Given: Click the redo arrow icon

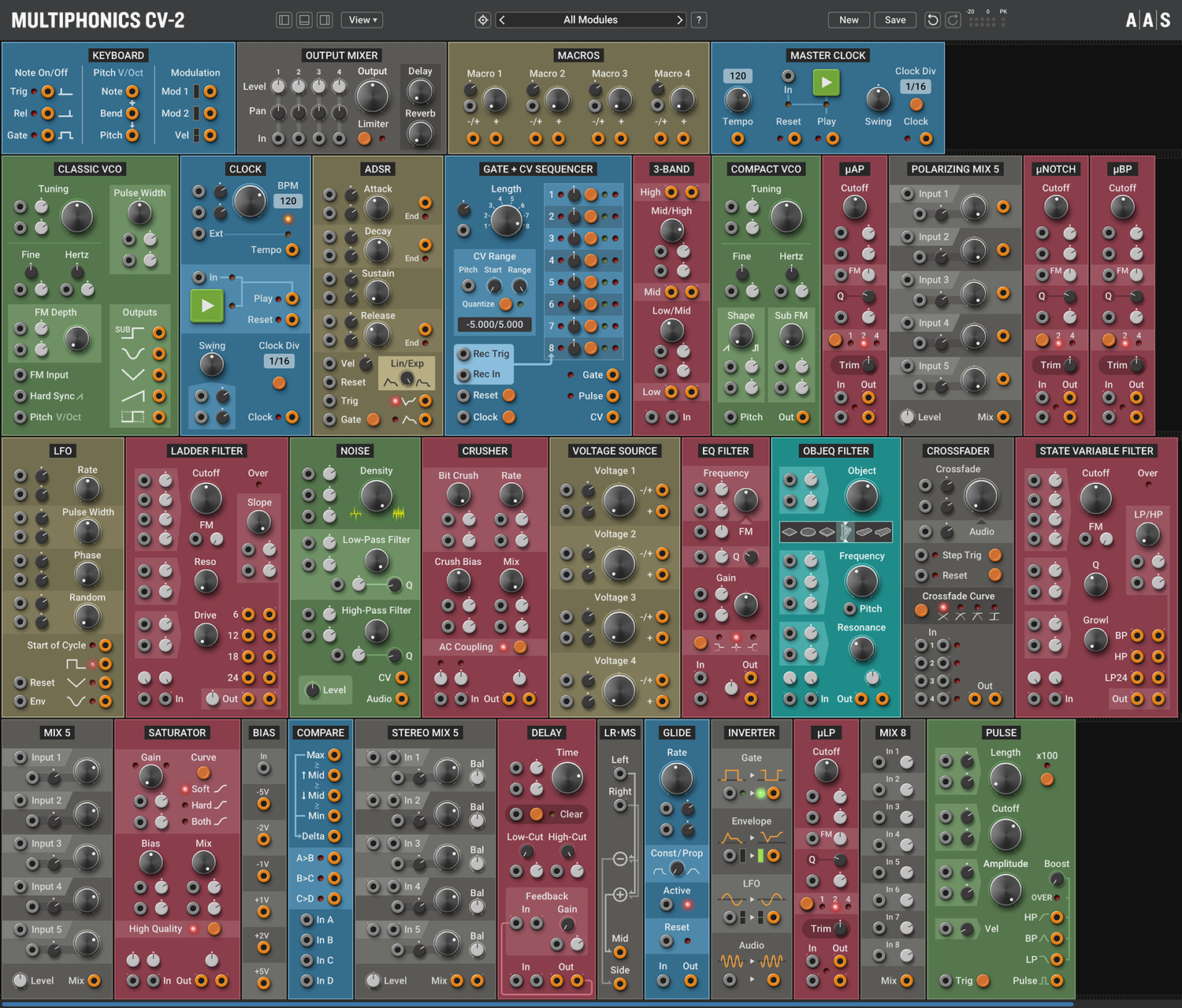Looking at the screenshot, I should tap(953, 20).
